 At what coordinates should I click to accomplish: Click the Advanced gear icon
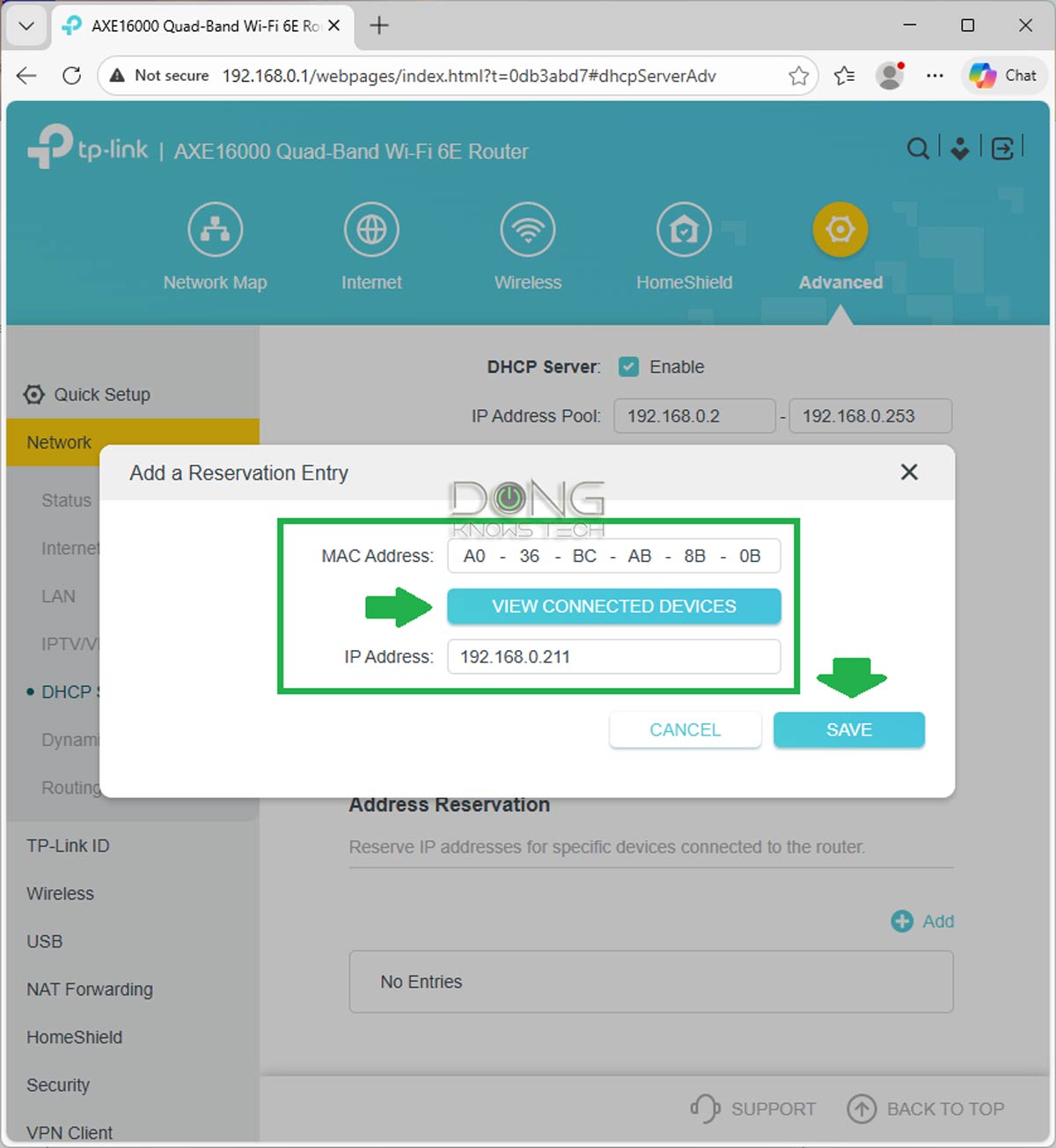coord(840,229)
